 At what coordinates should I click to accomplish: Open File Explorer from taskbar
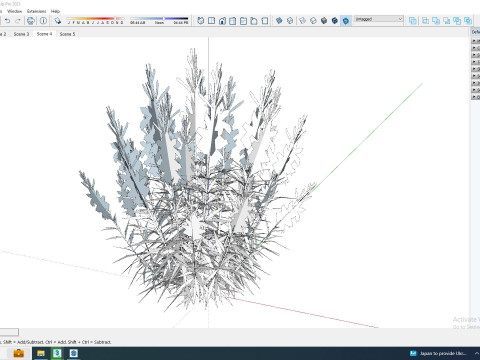click(41, 353)
